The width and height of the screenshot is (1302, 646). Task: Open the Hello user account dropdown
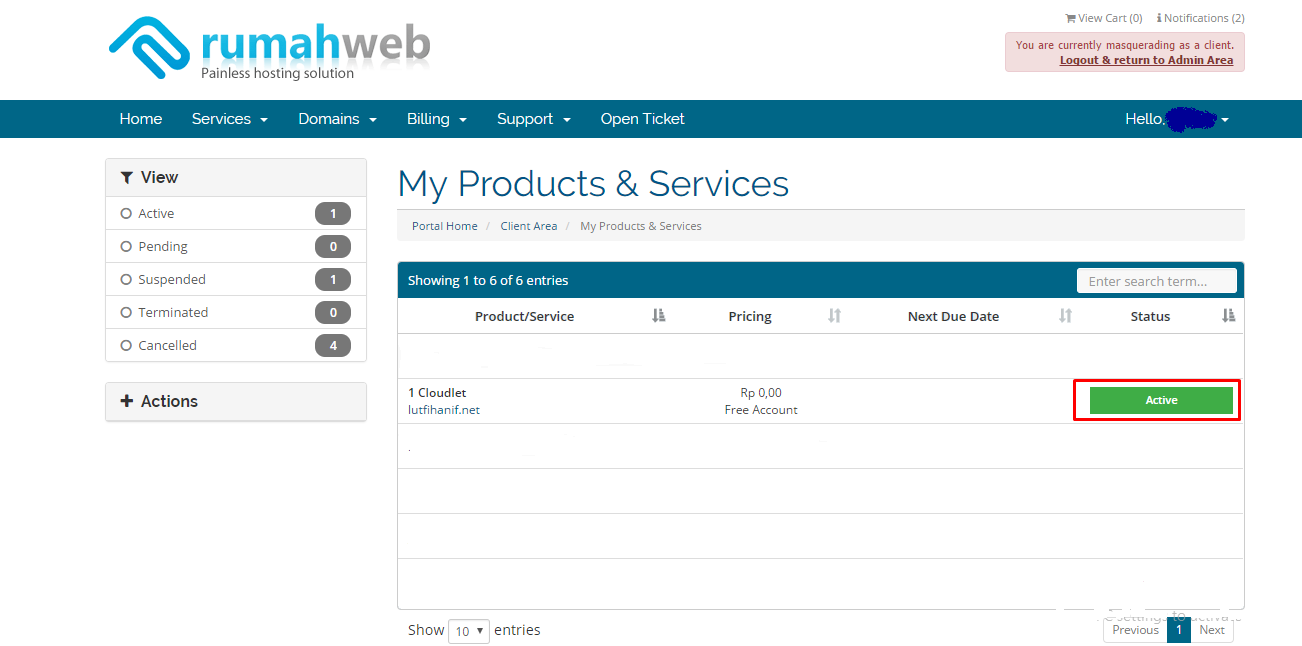[x=1177, y=119]
